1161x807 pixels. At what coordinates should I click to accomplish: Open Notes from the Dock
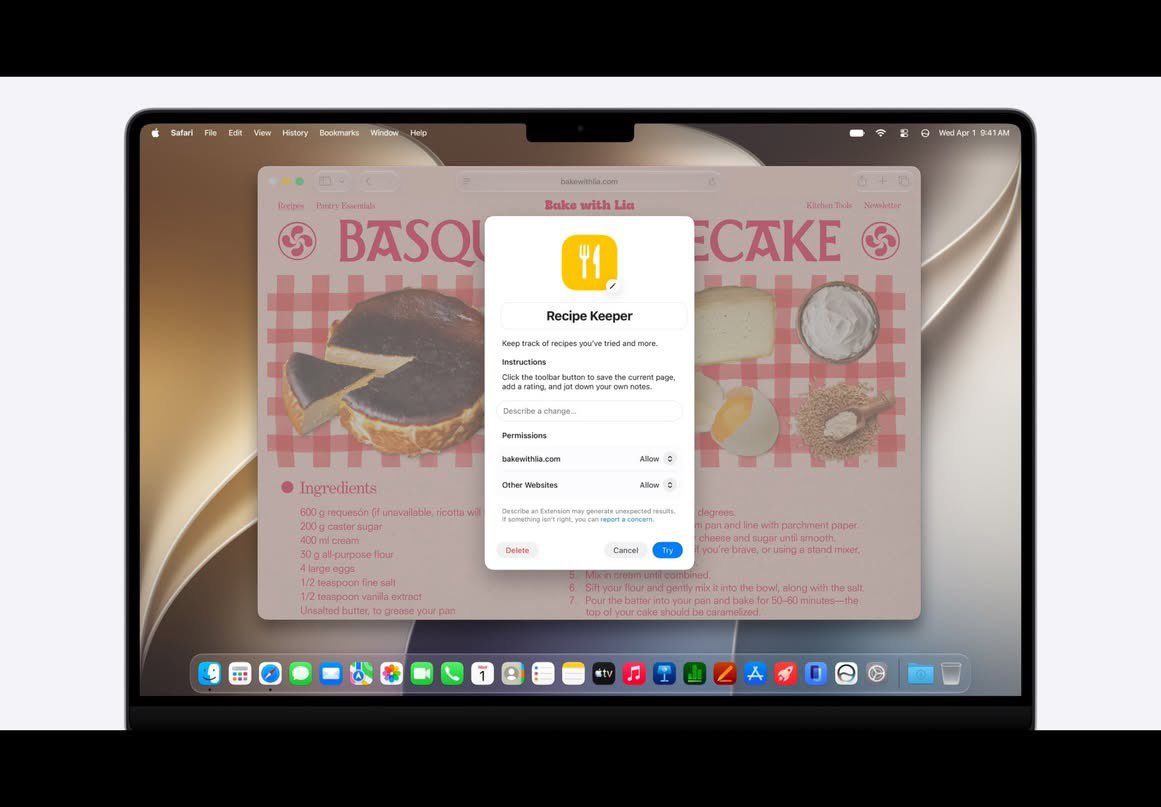click(x=573, y=673)
